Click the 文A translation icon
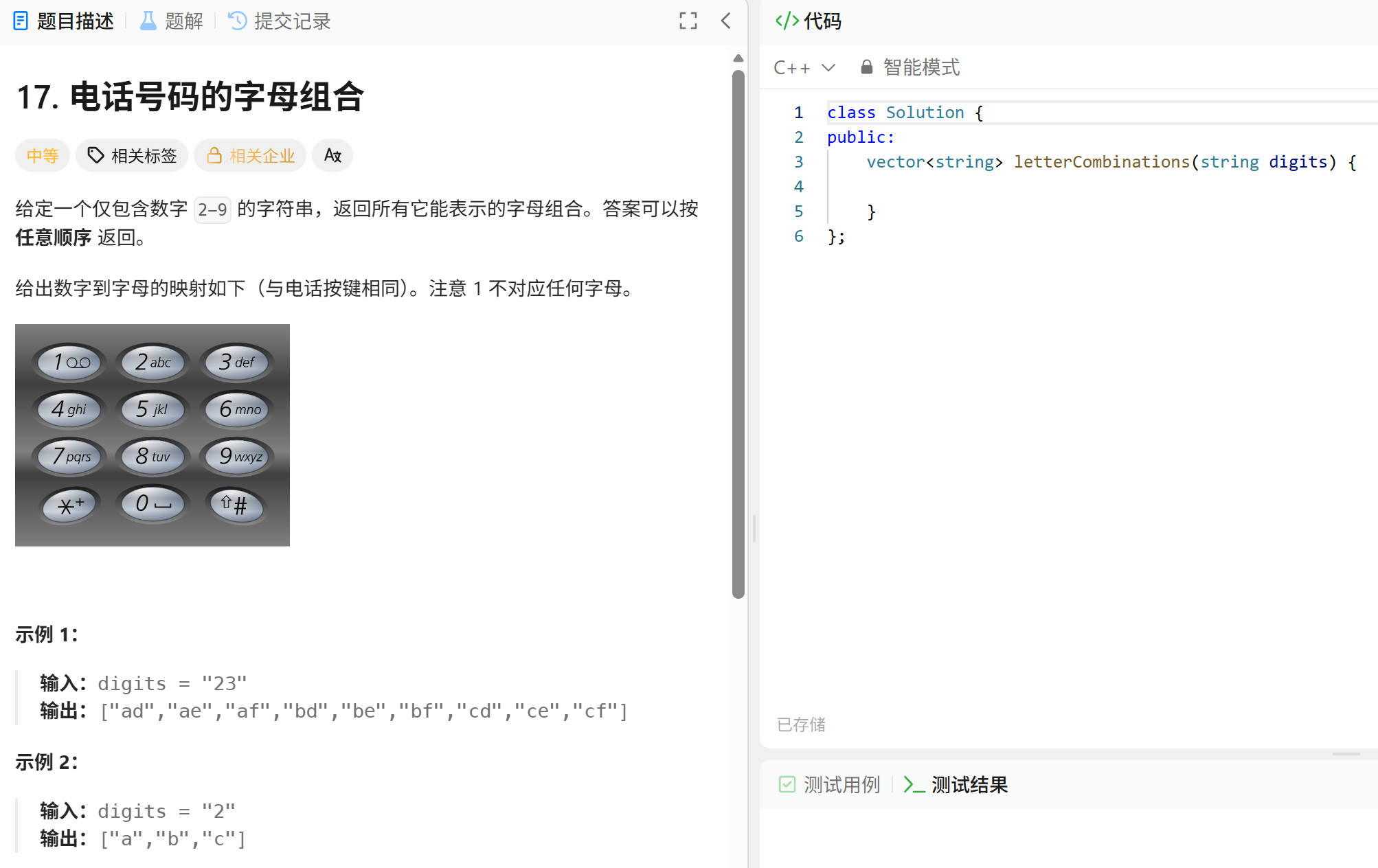The width and height of the screenshot is (1378, 868). coord(332,155)
